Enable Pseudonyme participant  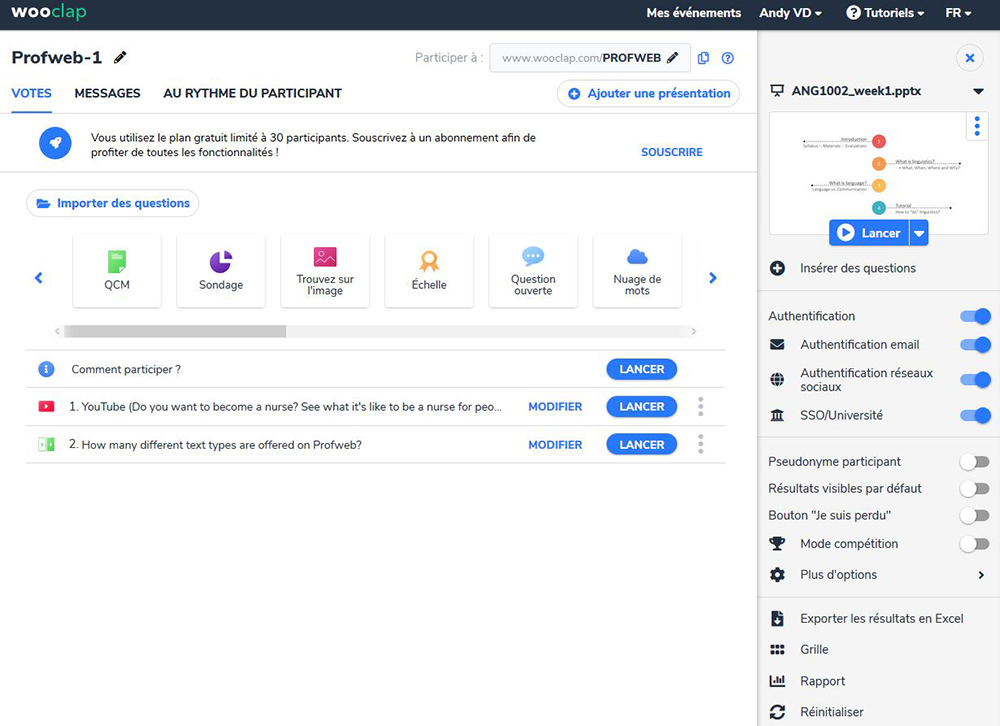pyautogui.click(x=975, y=461)
